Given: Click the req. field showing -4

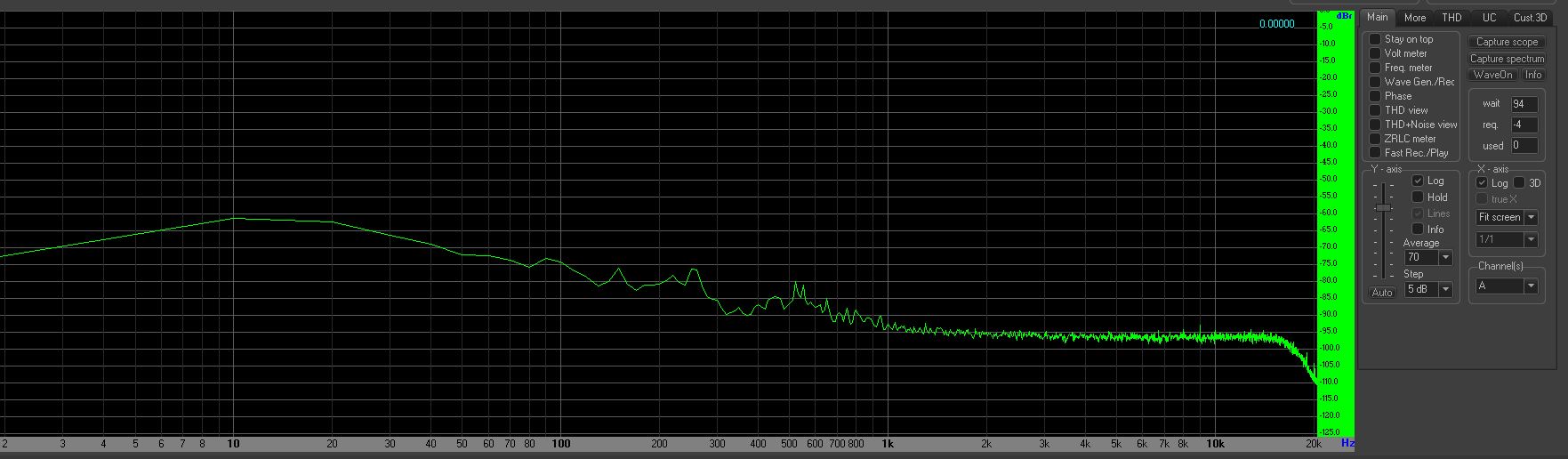Looking at the screenshot, I should pyautogui.click(x=1524, y=125).
